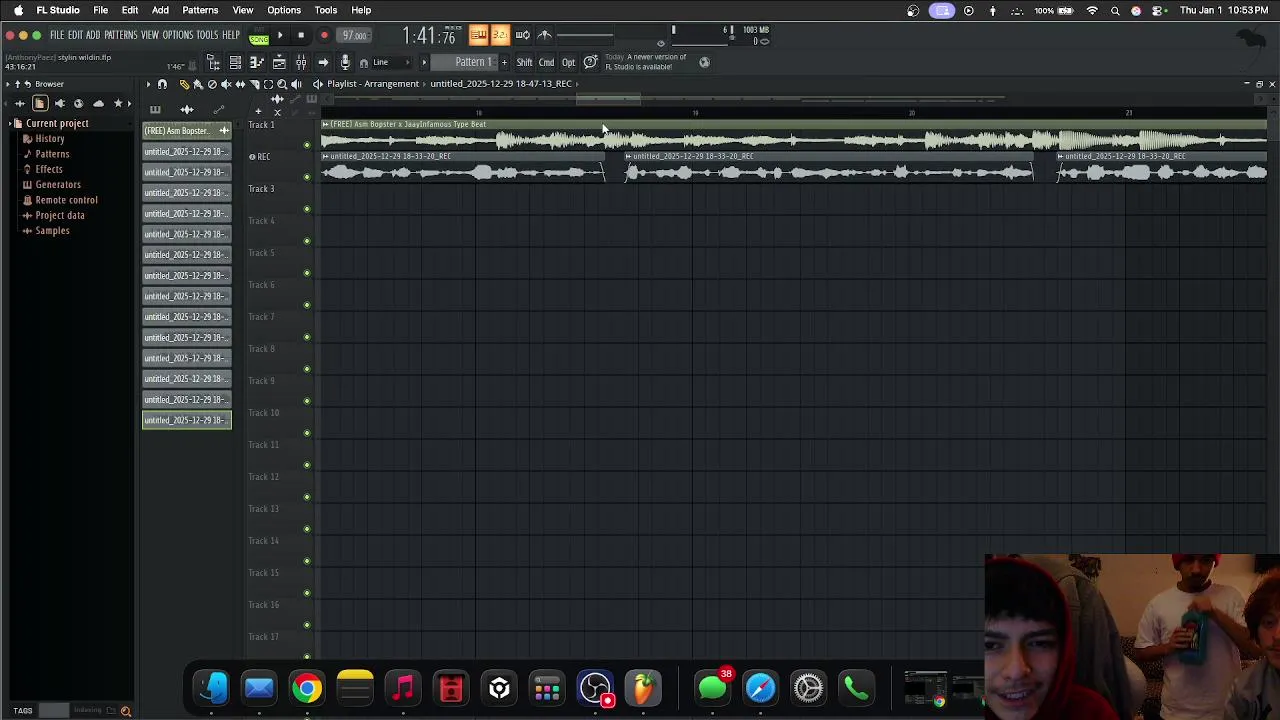Image resolution: width=1280 pixels, height=720 pixels.
Task: Open the OPTIONS menu in FL toolbar
Action: coord(178,35)
